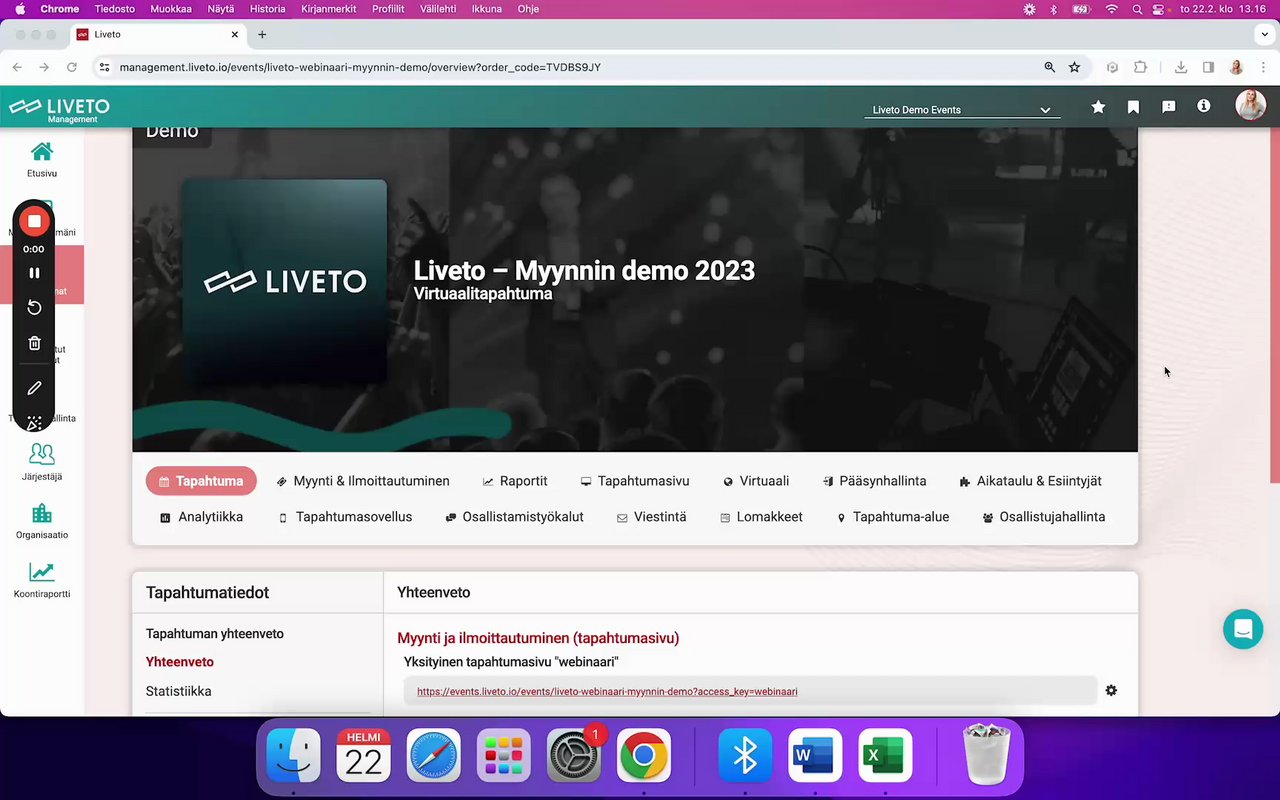Open Microsoft Word from the Dock
Screen dimensions: 1280x800
tap(815, 756)
